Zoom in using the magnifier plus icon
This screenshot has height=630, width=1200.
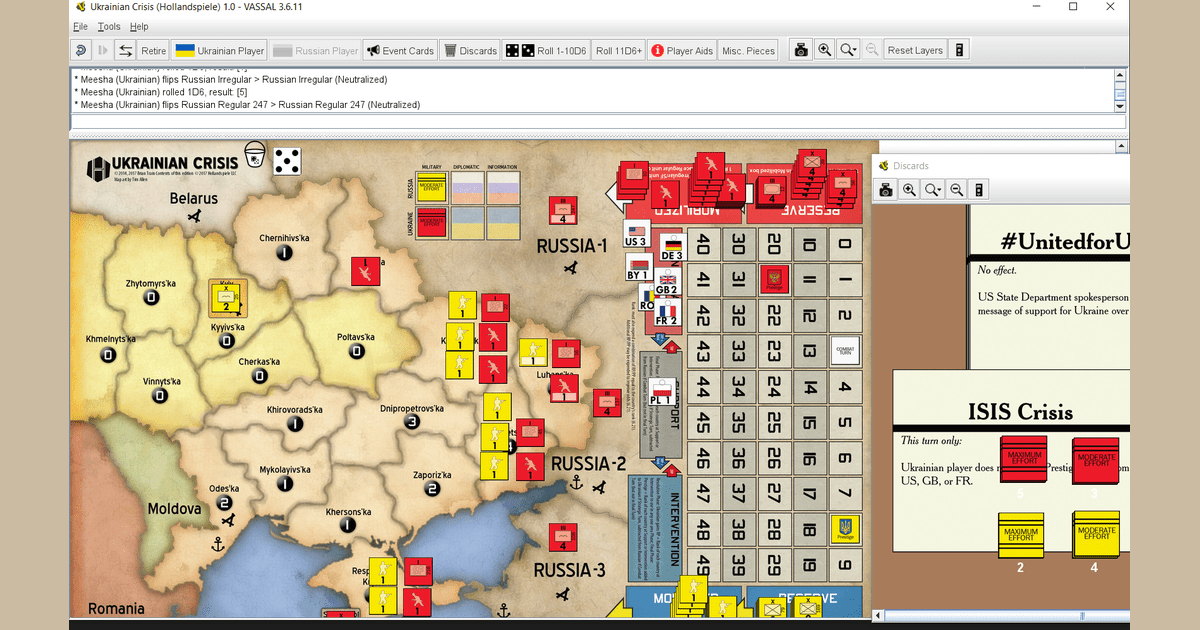pyautogui.click(x=823, y=49)
